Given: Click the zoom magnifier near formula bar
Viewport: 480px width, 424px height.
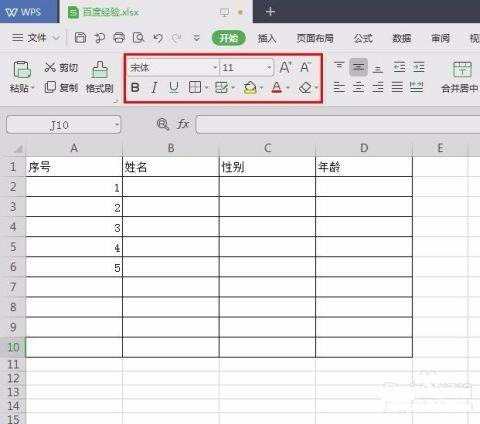Looking at the screenshot, I should (163, 124).
